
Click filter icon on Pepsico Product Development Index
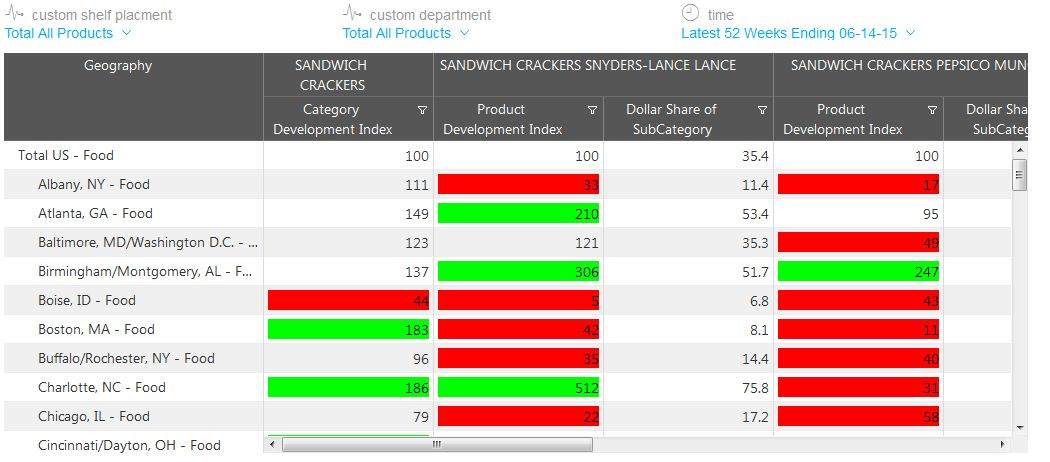932,110
